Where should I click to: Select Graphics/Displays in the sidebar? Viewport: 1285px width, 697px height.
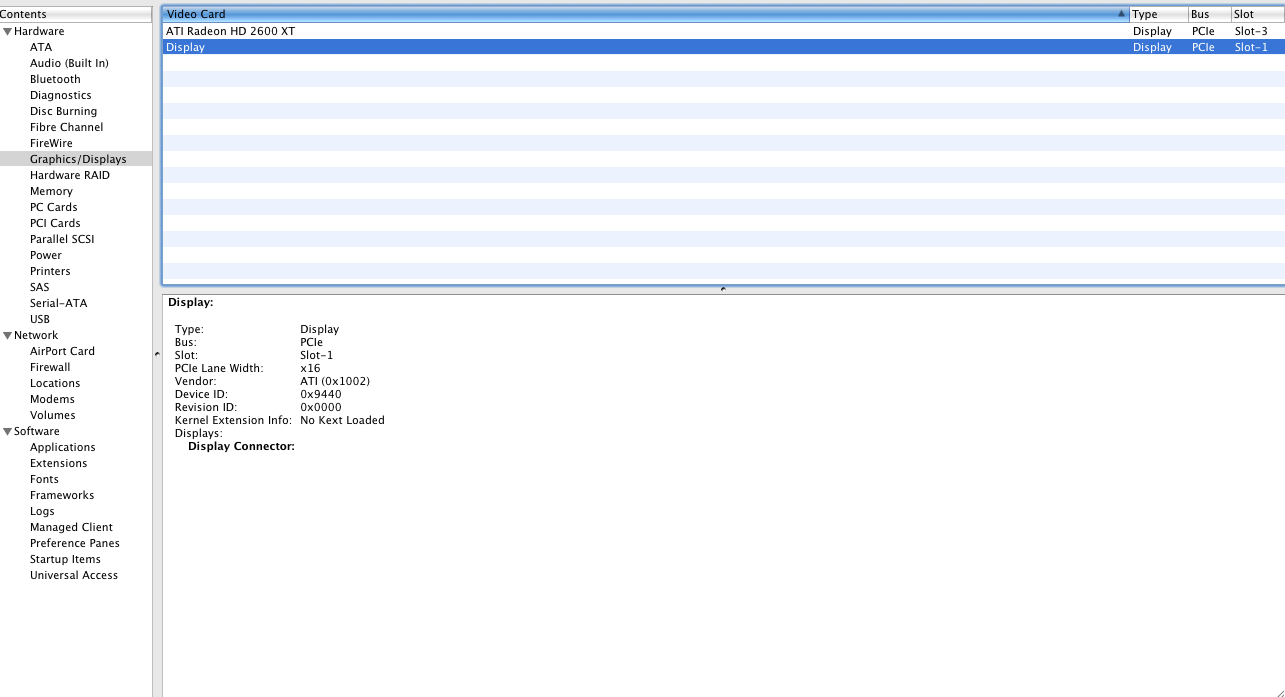click(x=76, y=159)
